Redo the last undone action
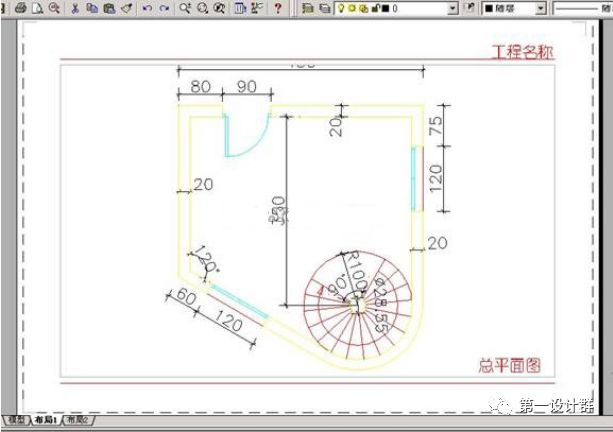Image resolution: width=613 pixels, height=432 pixels. click(x=165, y=8)
